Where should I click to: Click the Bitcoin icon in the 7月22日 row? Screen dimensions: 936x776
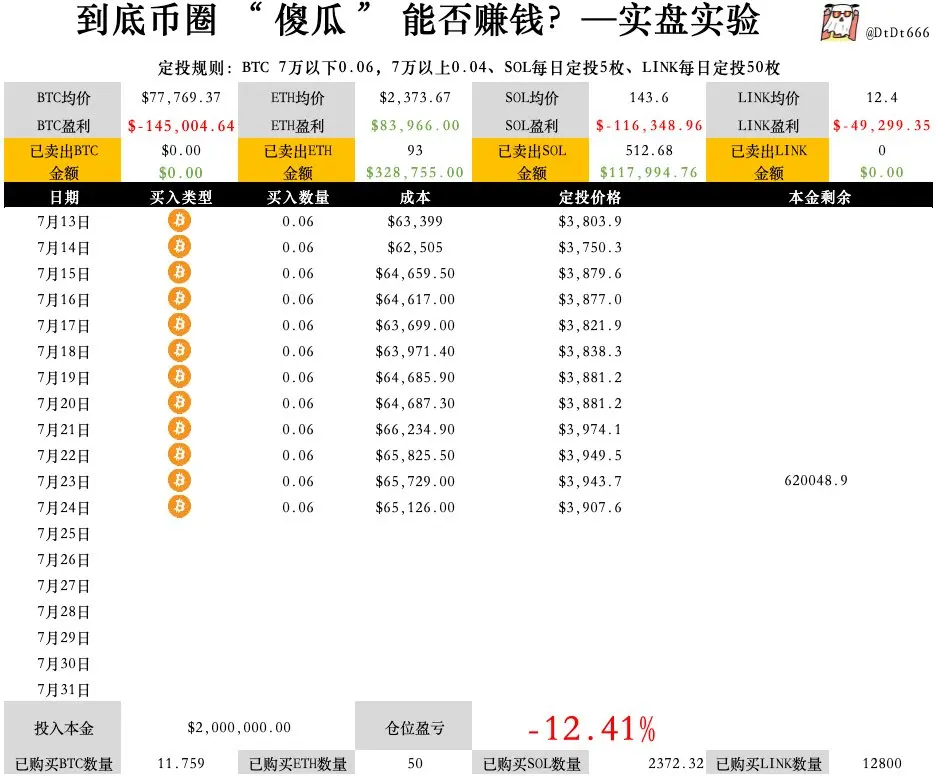pyautogui.click(x=179, y=455)
